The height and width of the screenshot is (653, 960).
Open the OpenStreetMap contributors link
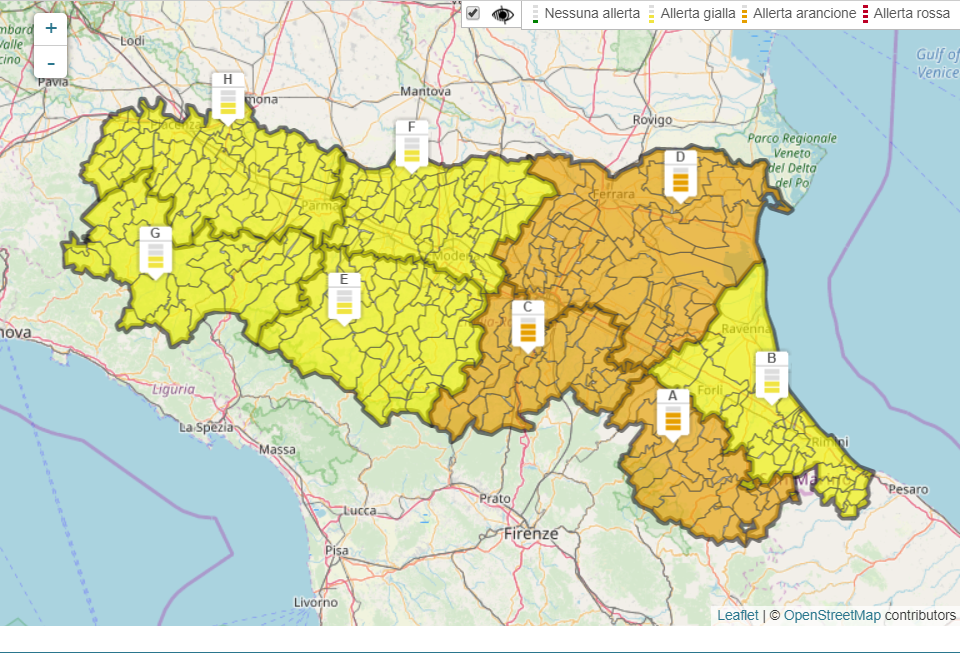tap(831, 615)
